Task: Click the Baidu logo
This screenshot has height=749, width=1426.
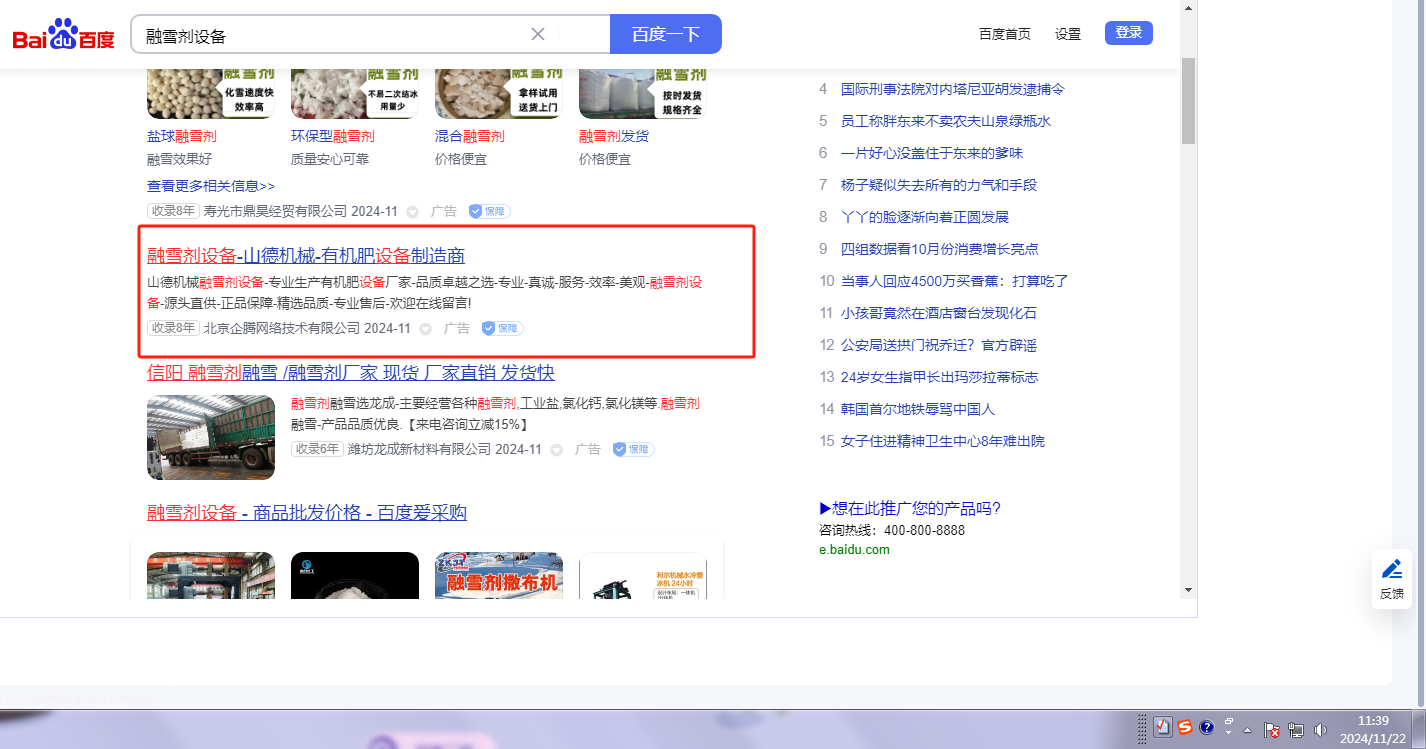Action: coord(64,35)
